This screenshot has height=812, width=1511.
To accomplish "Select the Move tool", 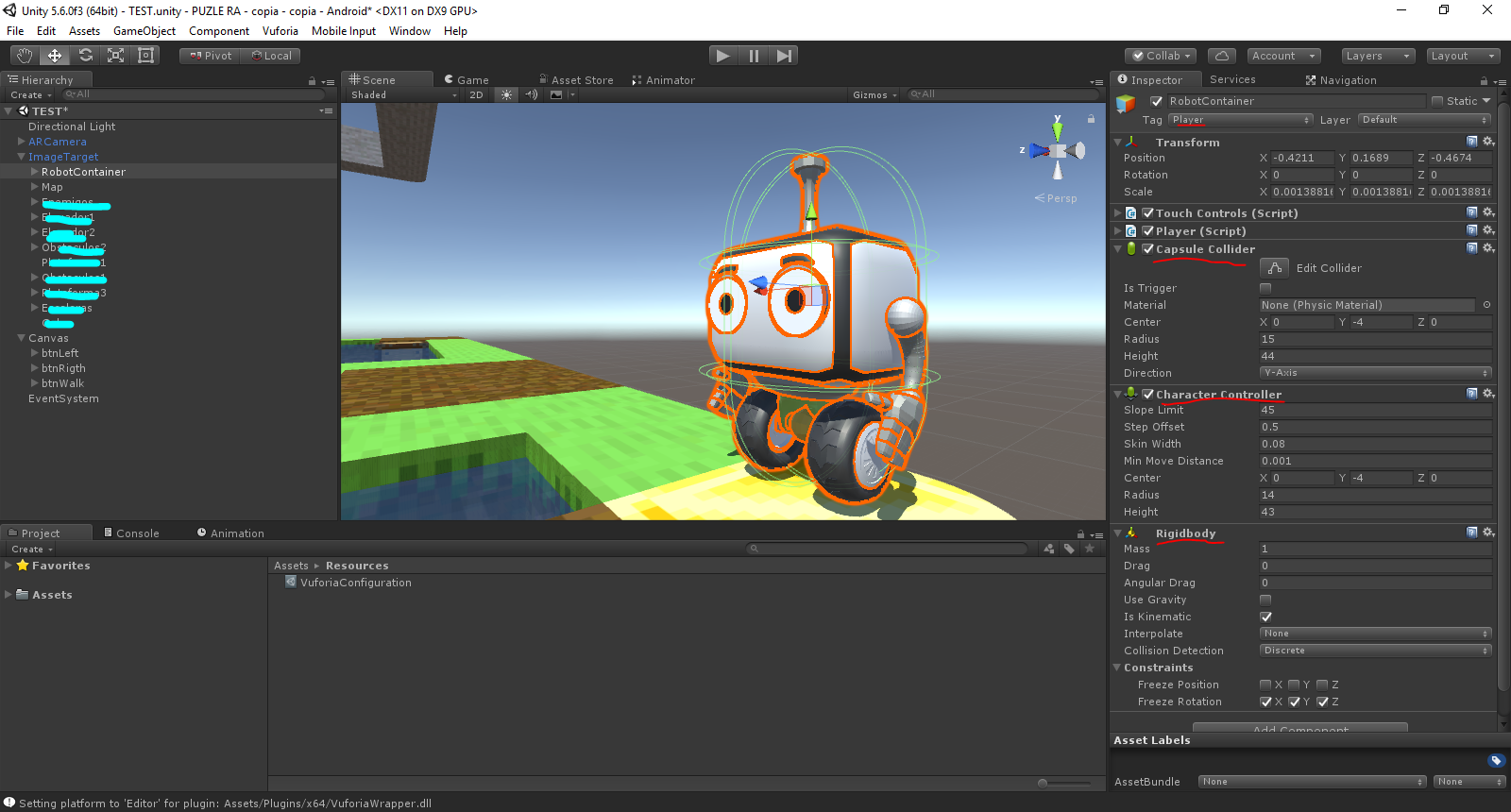I will (55, 56).
